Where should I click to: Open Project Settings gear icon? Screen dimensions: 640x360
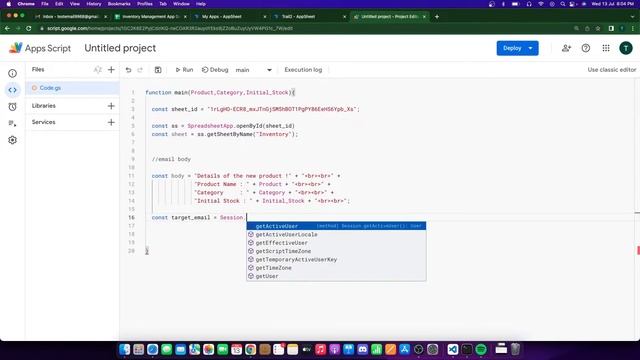pyautogui.click(x=13, y=140)
